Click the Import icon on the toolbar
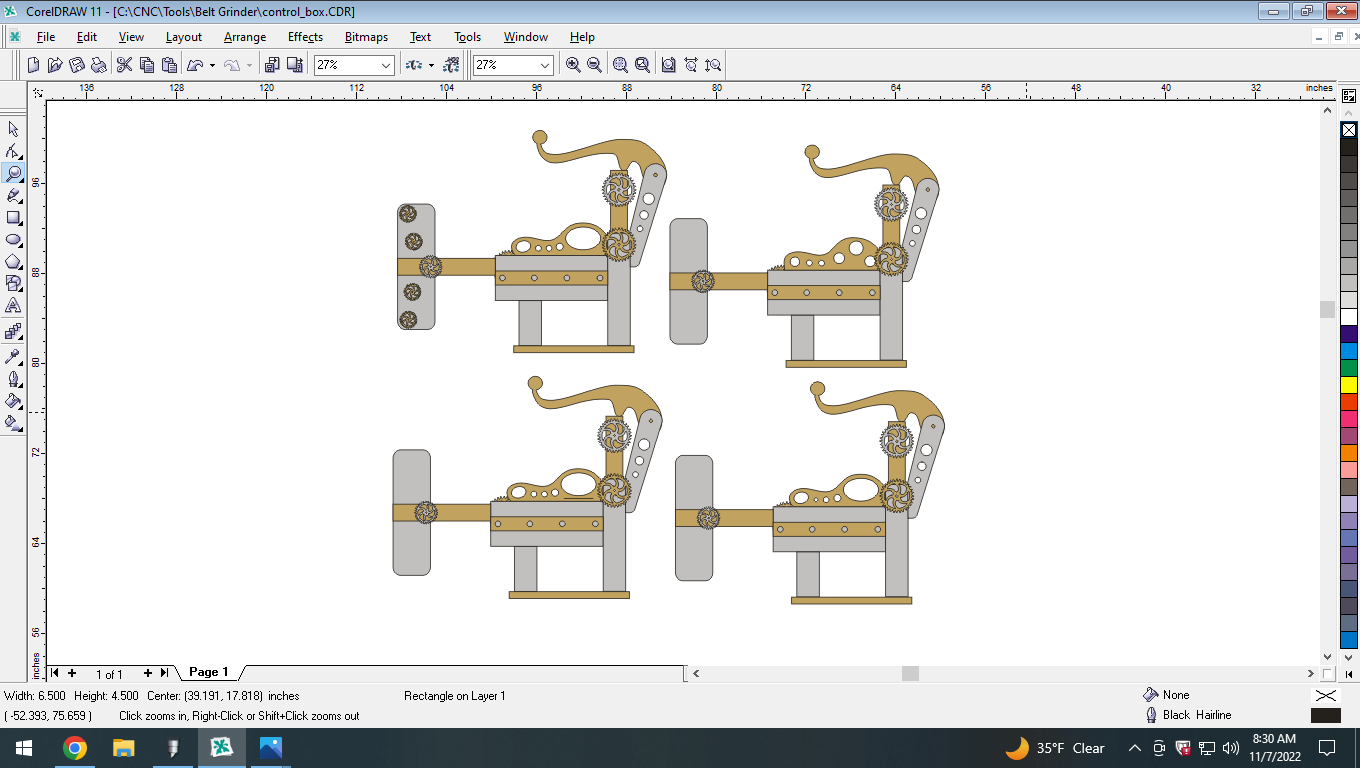 click(272, 64)
